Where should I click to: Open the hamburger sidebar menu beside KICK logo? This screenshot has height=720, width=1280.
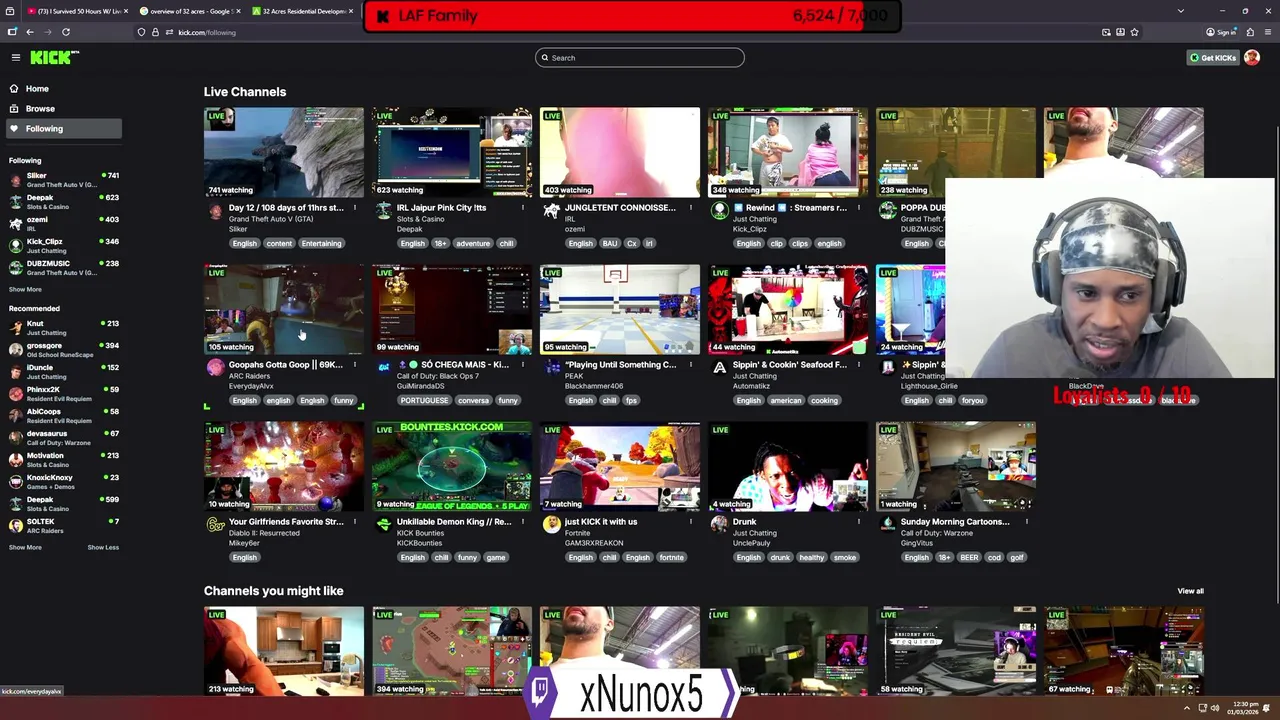[15, 58]
